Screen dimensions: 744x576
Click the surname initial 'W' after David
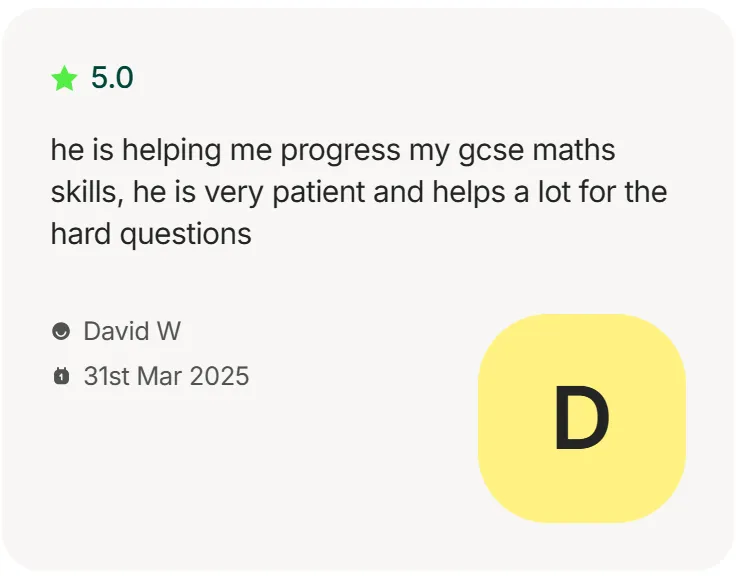(169, 331)
